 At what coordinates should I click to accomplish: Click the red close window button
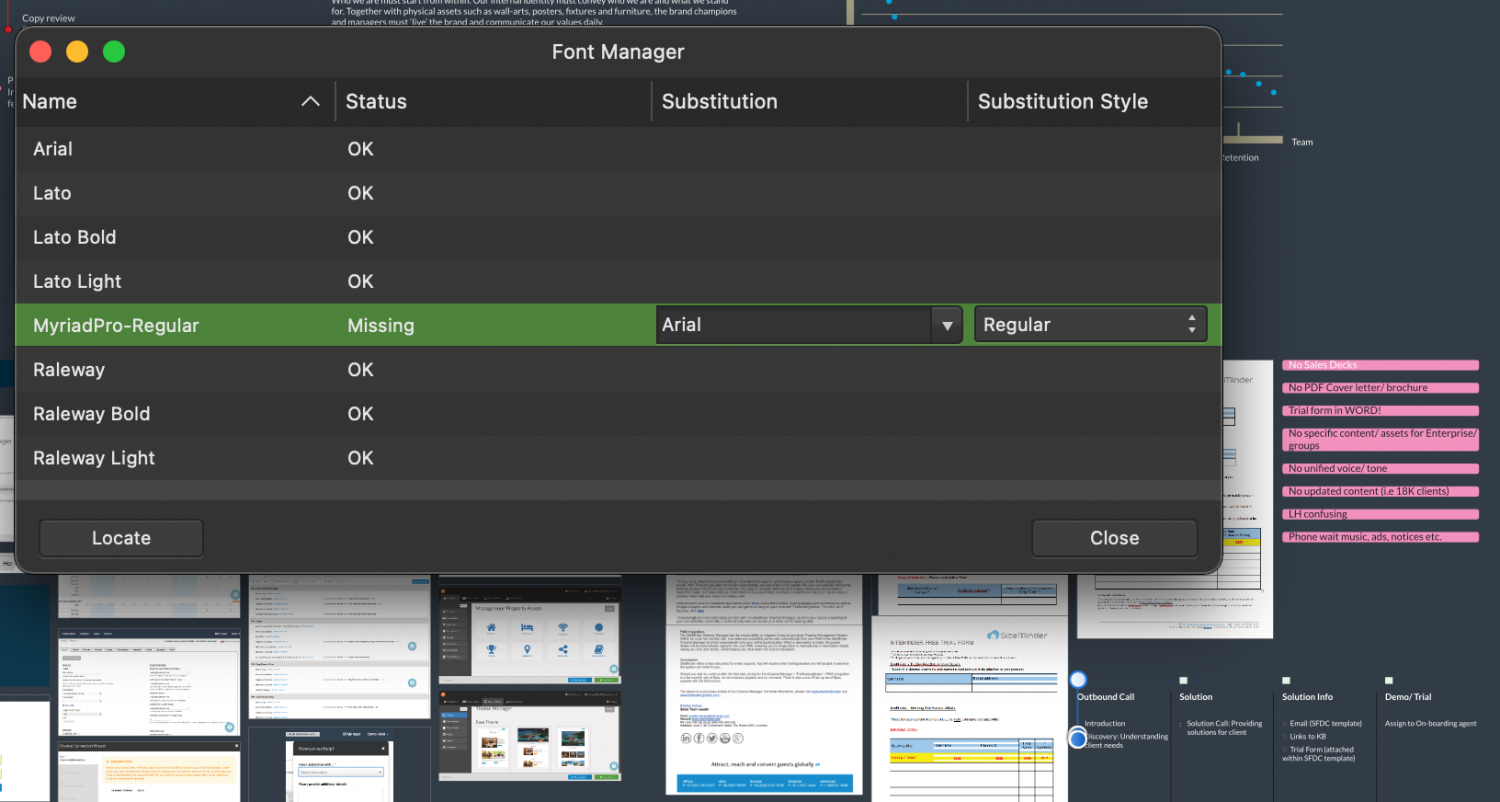click(40, 52)
